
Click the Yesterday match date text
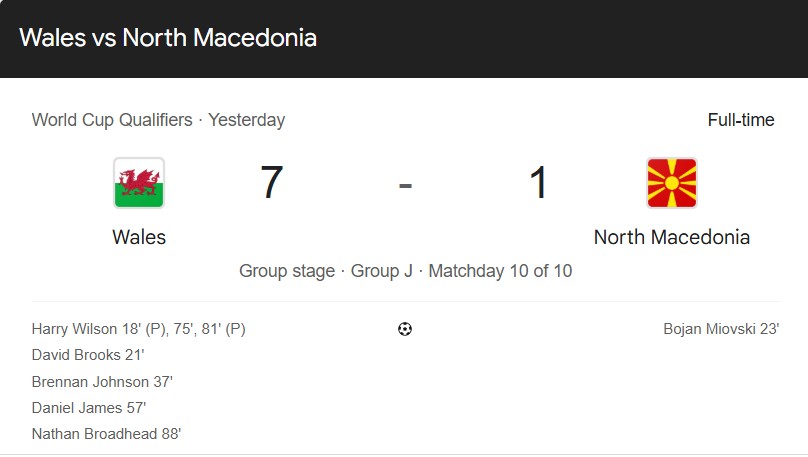tap(246, 120)
